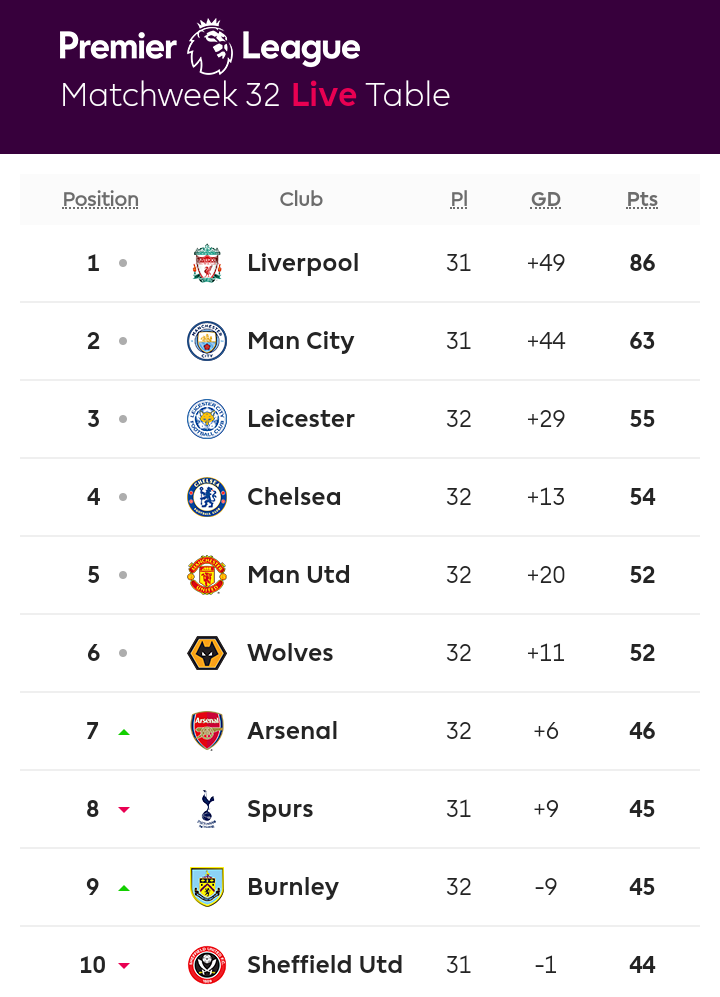Click the Arsenal club crest
Viewport: 720px width, 997px height.
pyautogui.click(x=207, y=731)
